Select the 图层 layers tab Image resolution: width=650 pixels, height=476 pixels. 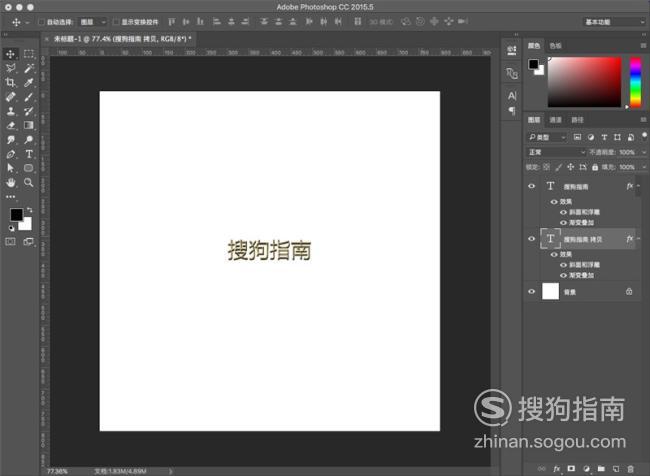point(534,120)
